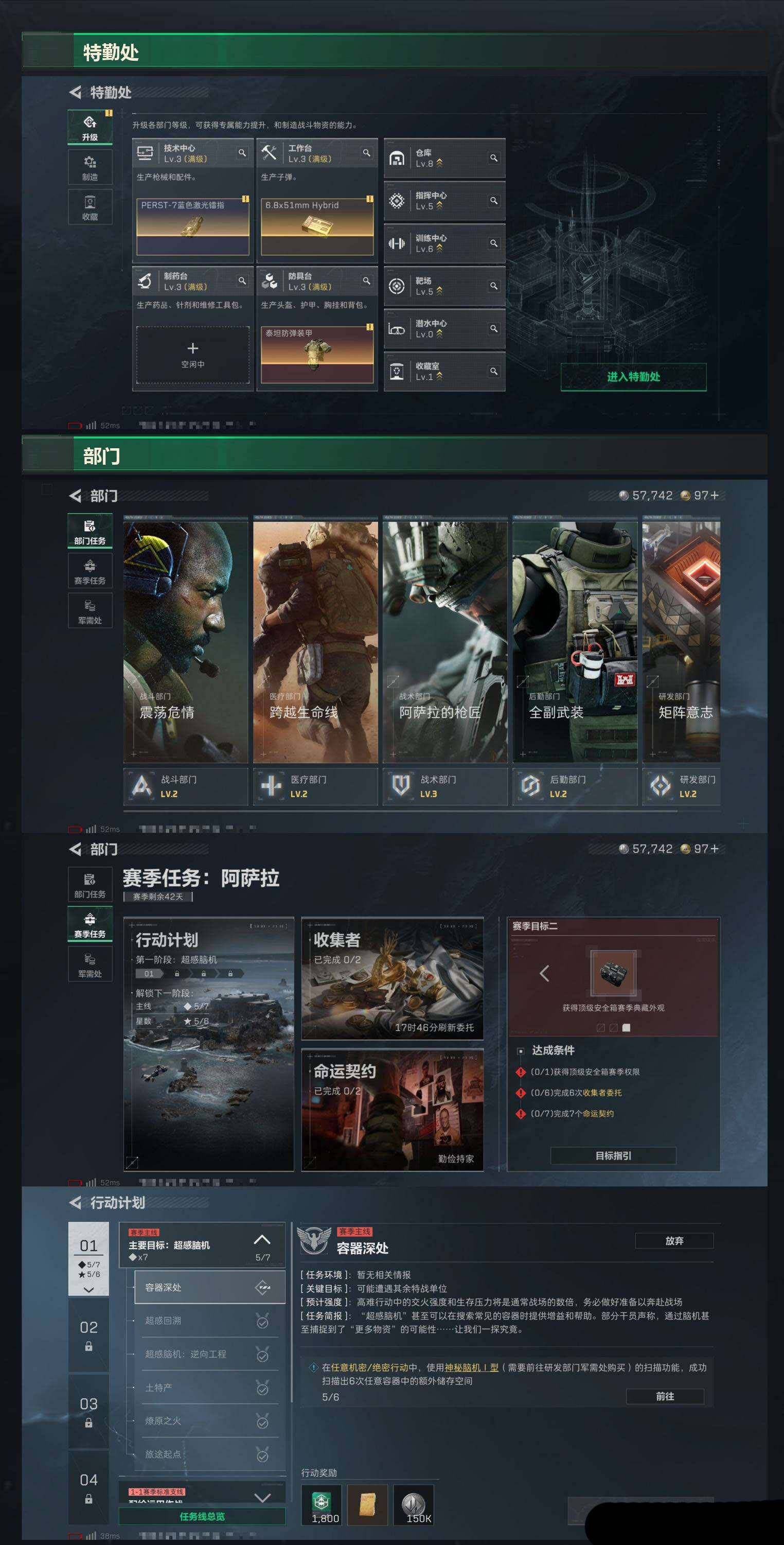Inspect 技术中心 with its magnifier icon
This screenshot has width=784, height=1545.
tap(242, 153)
